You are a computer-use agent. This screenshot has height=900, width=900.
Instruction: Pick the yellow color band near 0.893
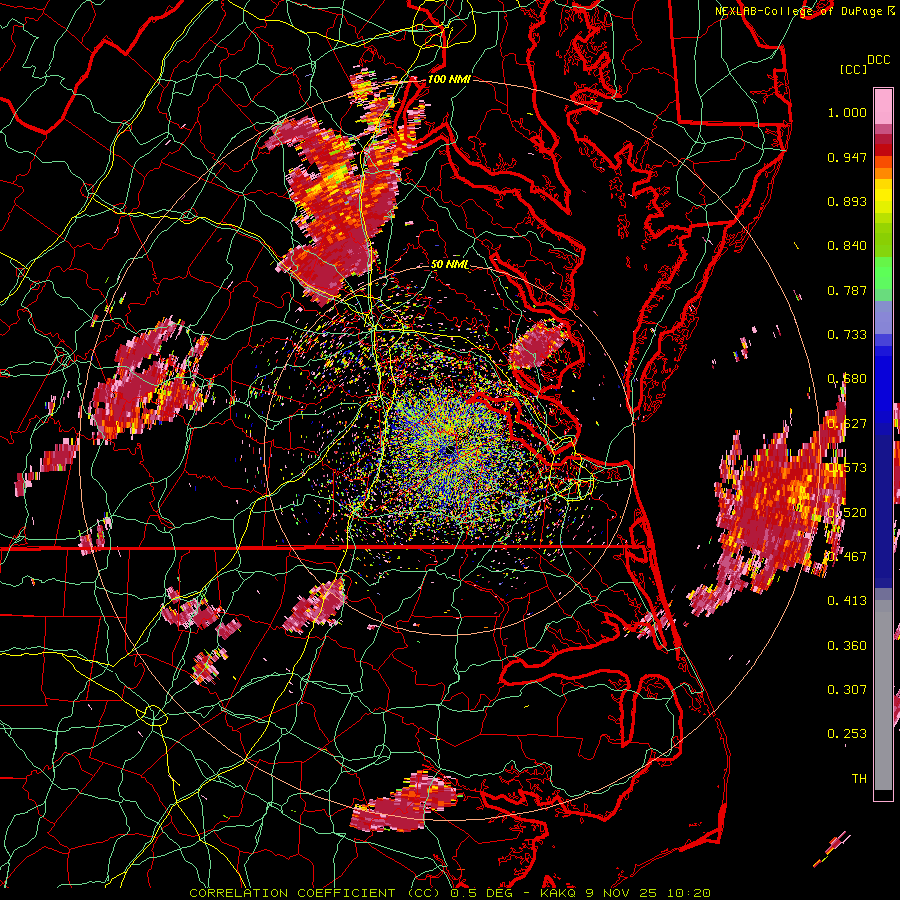tap(883, 196)
